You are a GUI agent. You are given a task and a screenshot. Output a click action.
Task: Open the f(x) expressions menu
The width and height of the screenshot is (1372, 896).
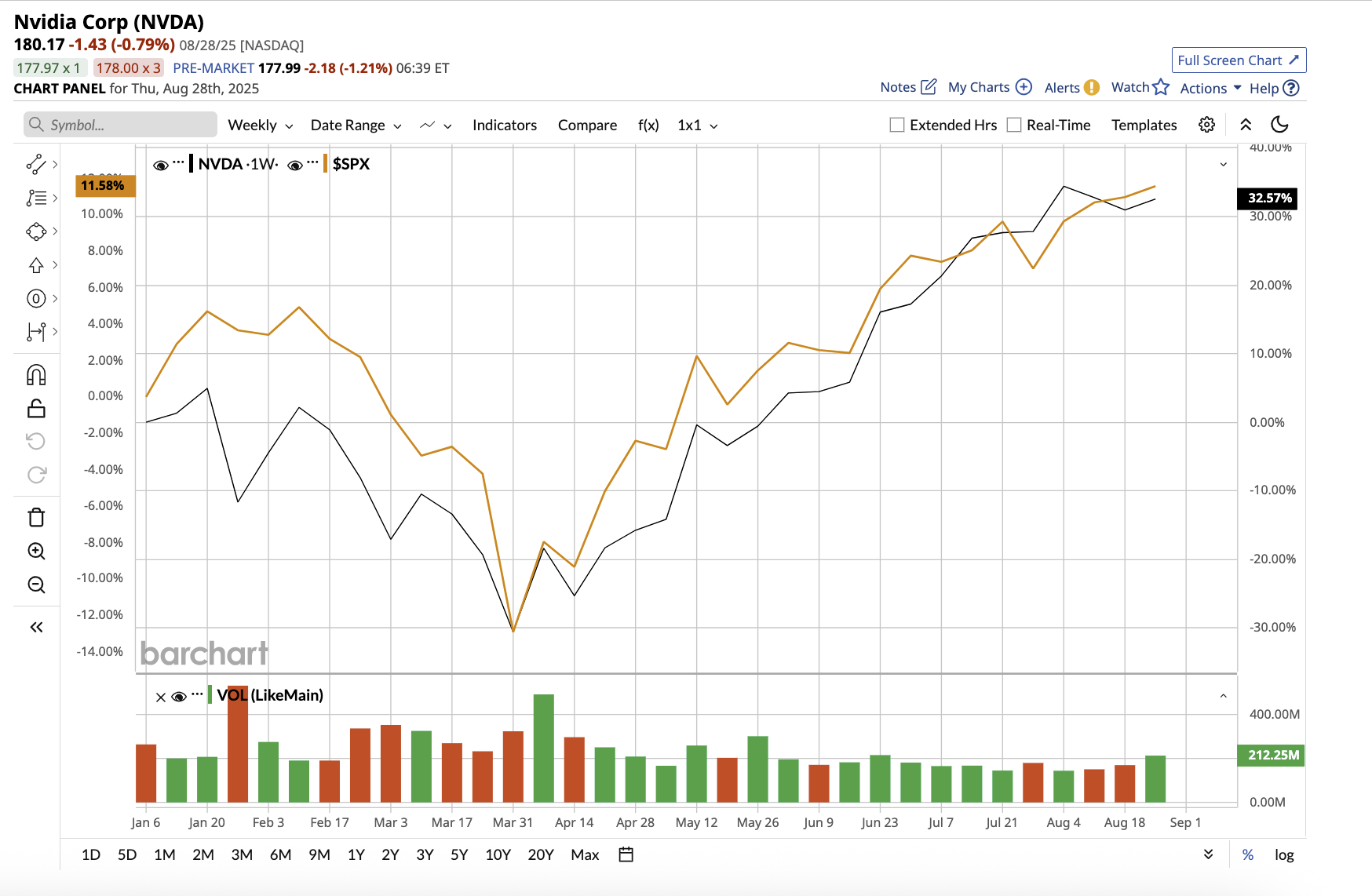(x=648, y=126)
